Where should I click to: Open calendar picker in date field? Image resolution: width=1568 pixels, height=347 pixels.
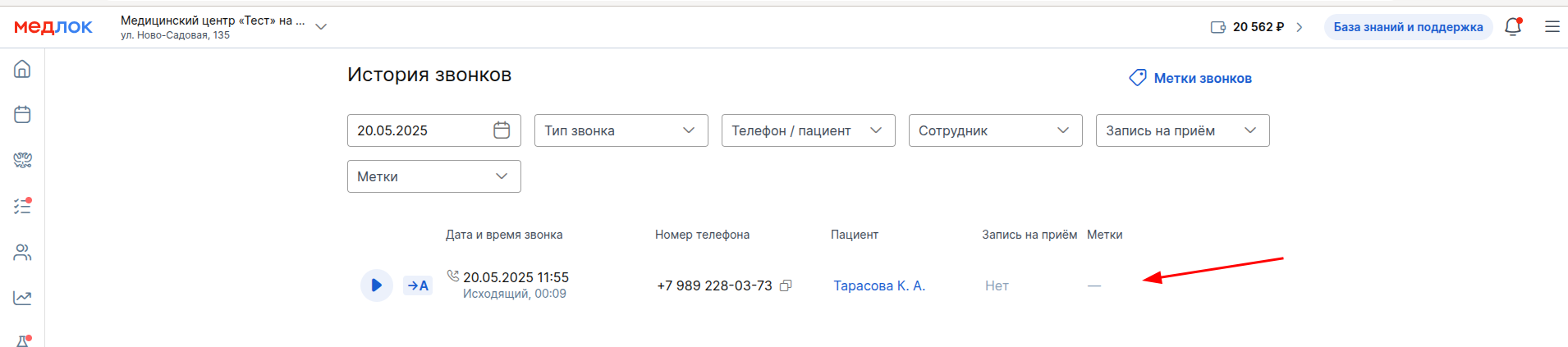[502, 130]
